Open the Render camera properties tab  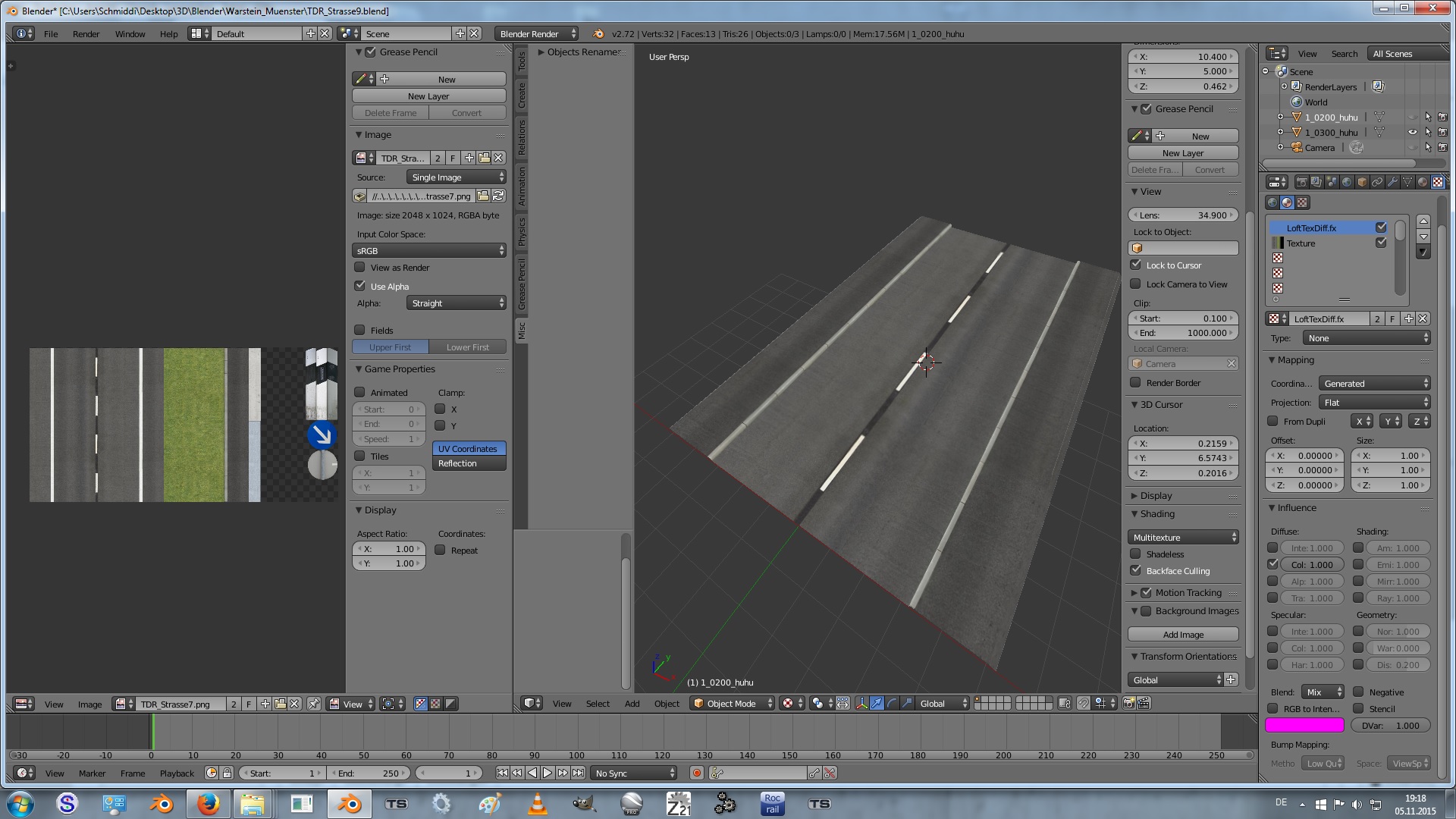point(1302,182)
